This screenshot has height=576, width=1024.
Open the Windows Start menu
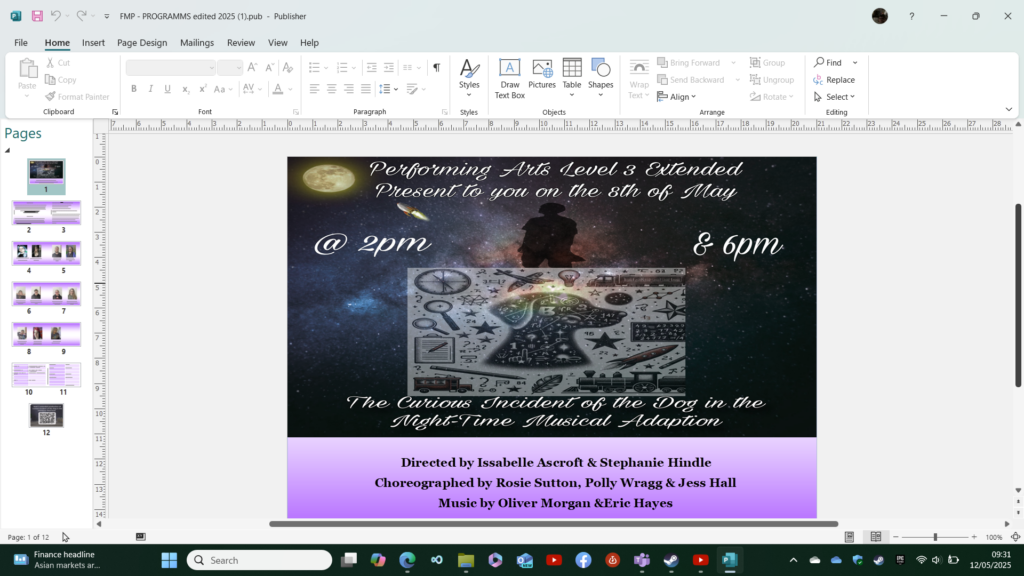click(x=169, y=560)
